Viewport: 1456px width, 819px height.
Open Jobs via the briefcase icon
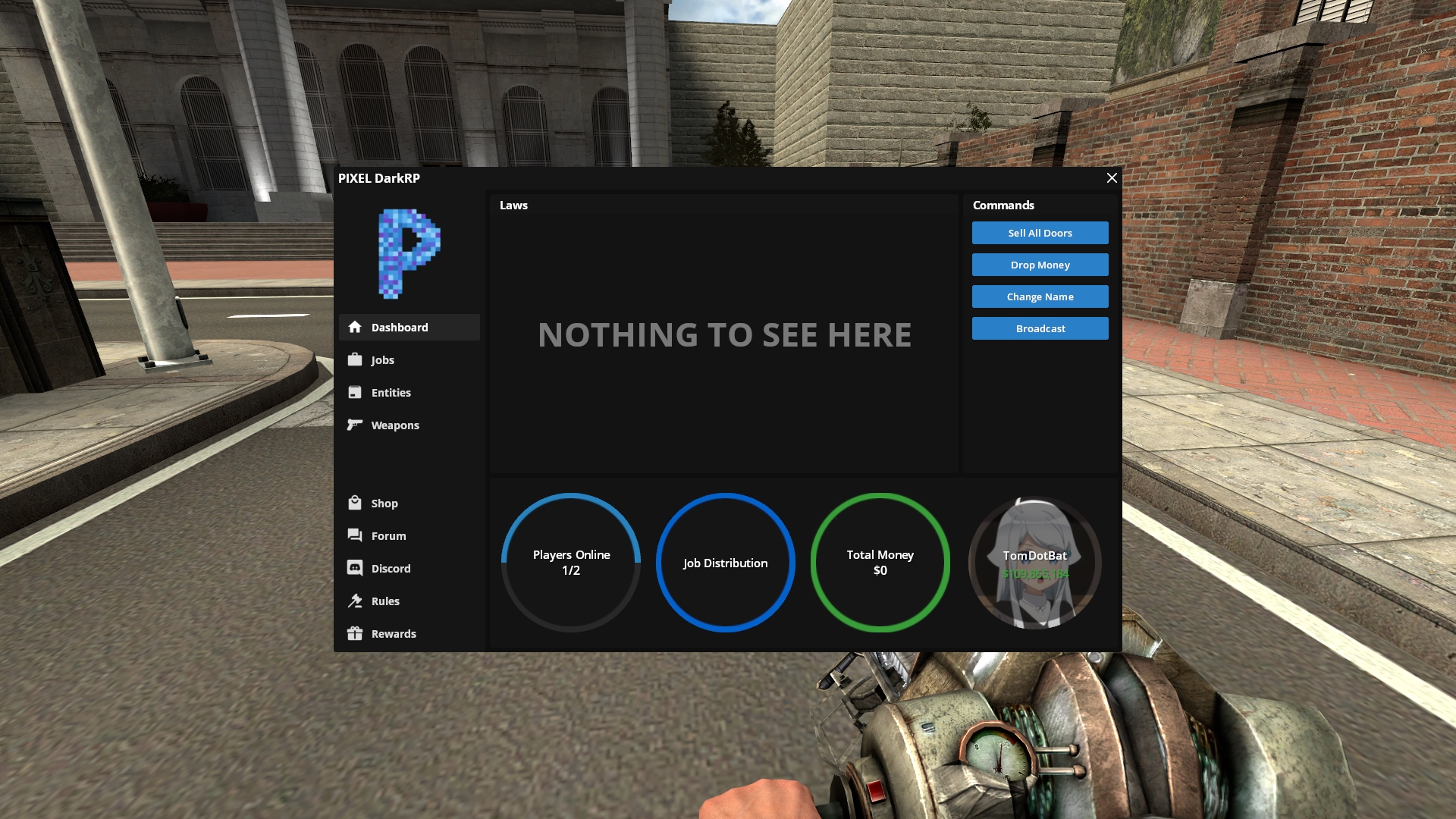click(355, 359)
